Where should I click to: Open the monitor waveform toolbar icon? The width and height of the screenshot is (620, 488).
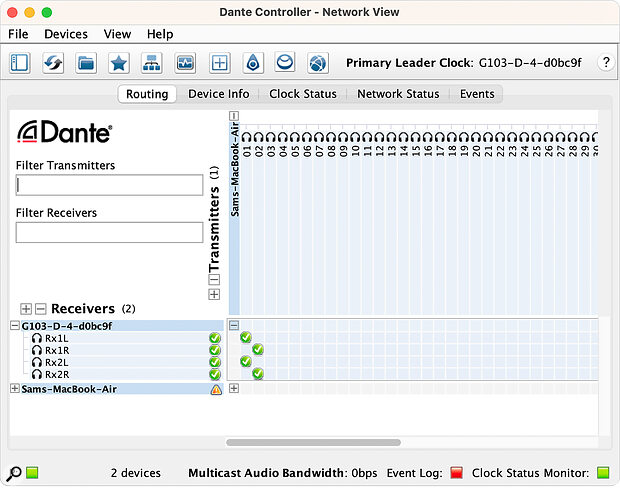point(185,63)
